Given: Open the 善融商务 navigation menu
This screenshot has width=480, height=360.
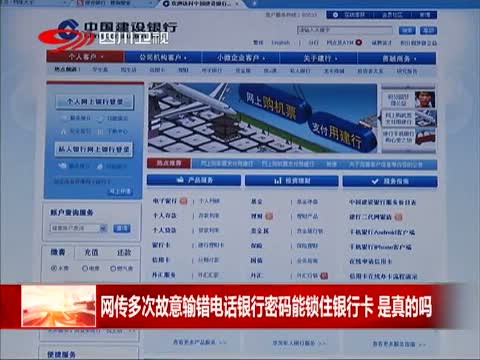Looking at the screenshot, I should pos(397,59).
